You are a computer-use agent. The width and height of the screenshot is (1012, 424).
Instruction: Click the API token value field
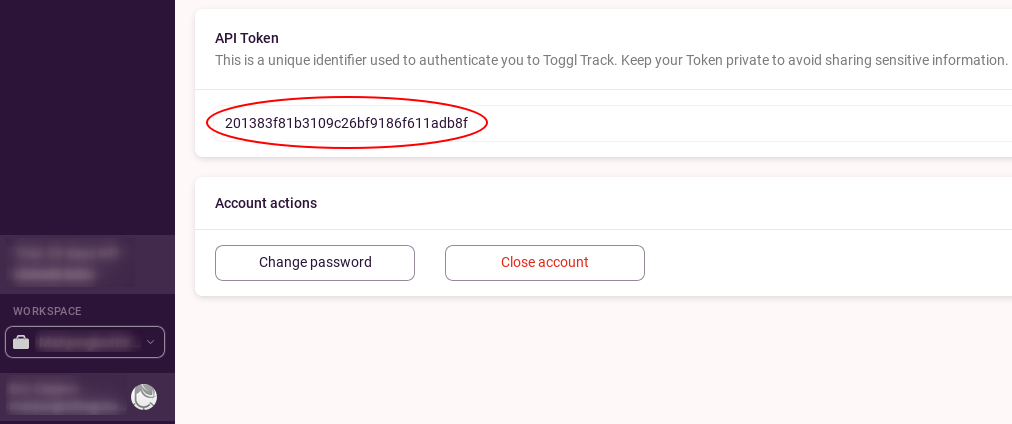point(612,123)
